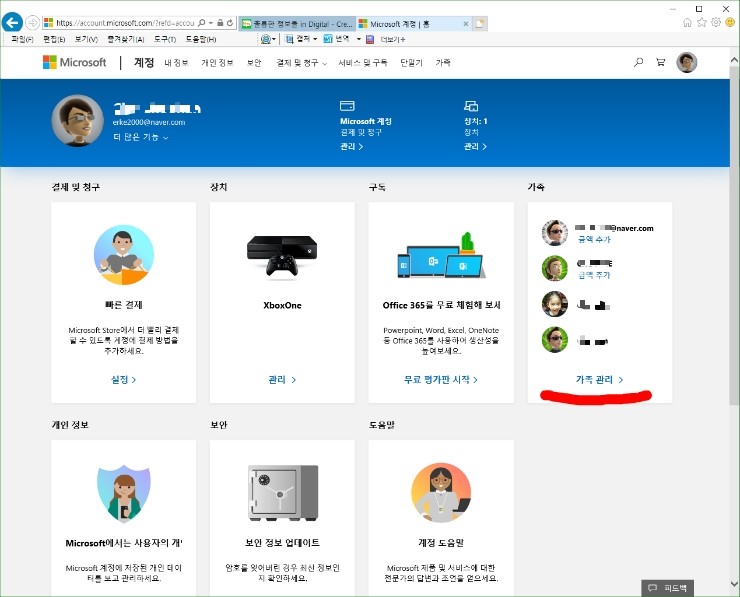
Task: Go to 가족 nav item
Action: 443,63
